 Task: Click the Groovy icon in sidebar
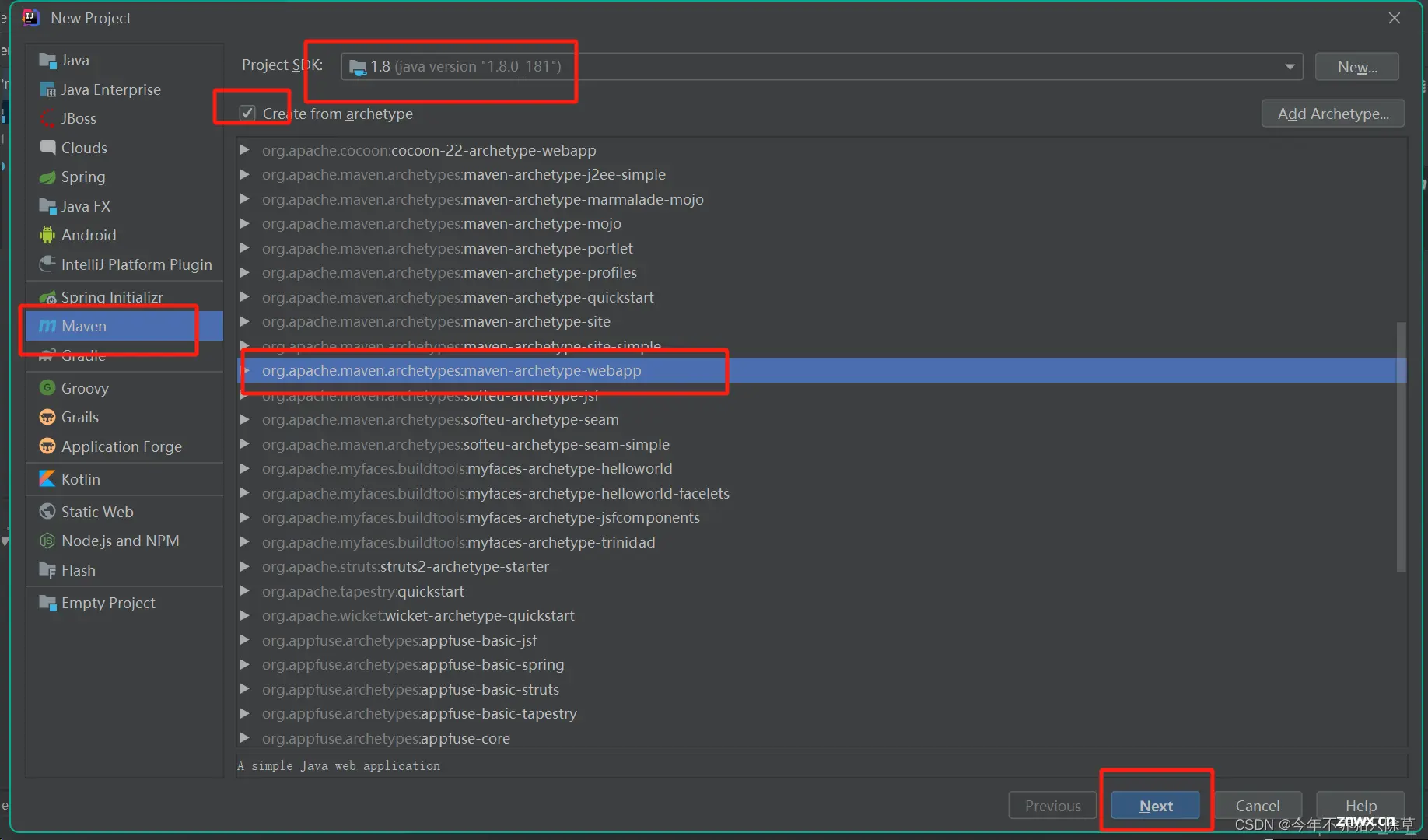[47, 387]
